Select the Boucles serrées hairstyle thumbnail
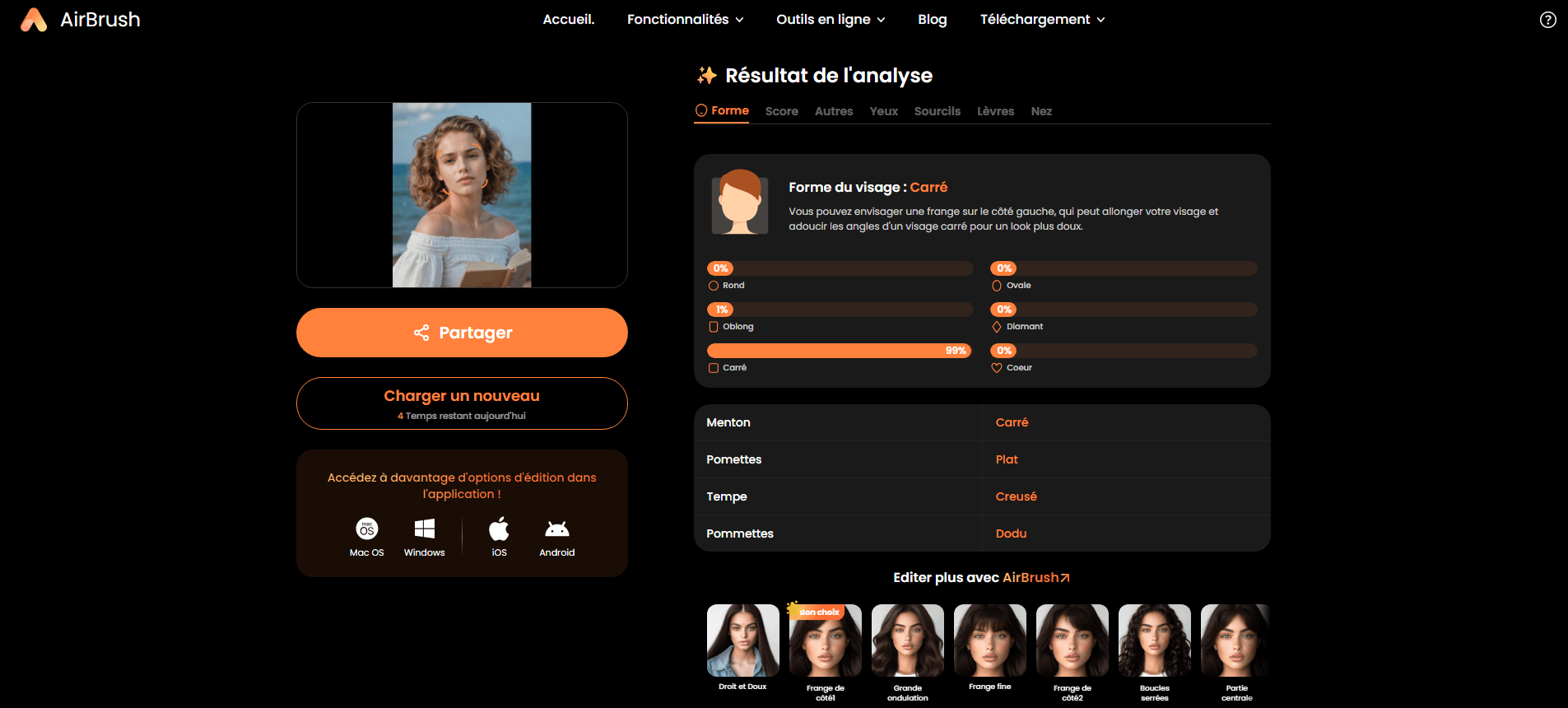The height and width of the screenshot is (708, 1568). pos(1154,640)
